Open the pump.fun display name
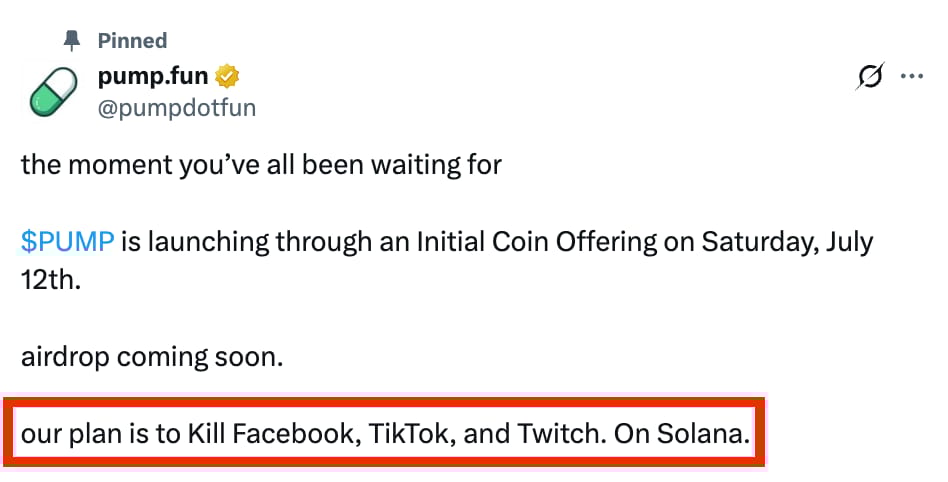948x482 pixels. click(153, 76)
